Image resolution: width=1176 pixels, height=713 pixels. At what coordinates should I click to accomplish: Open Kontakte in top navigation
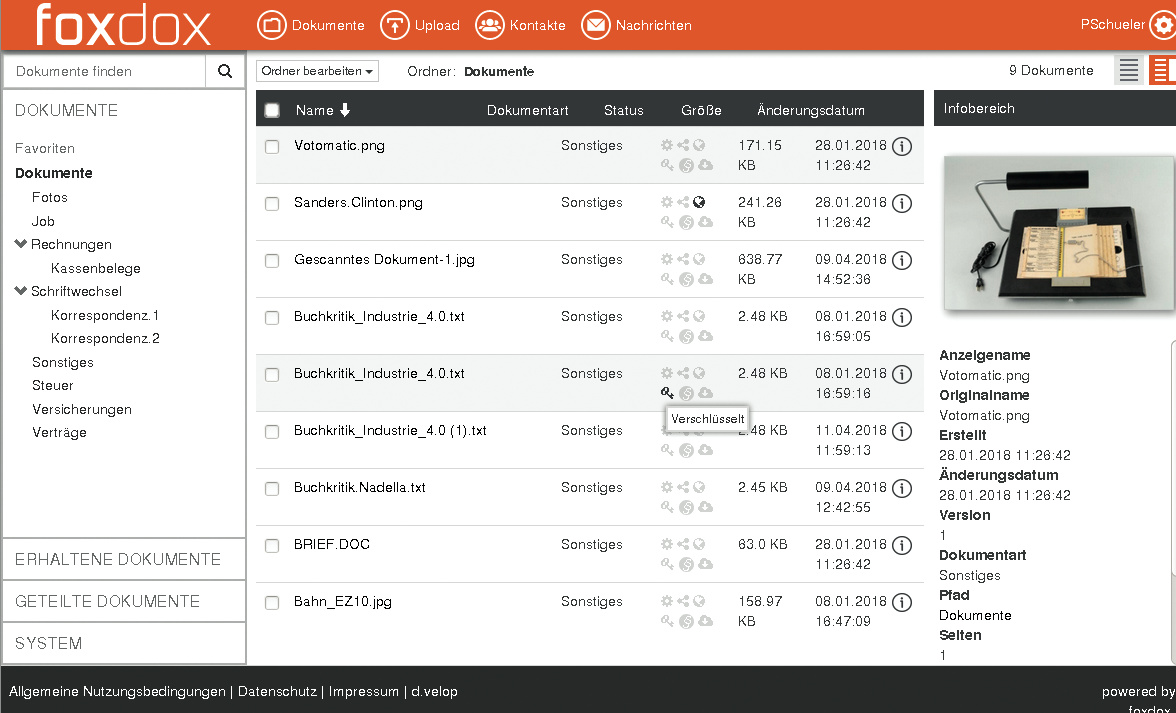pos(520,25)
